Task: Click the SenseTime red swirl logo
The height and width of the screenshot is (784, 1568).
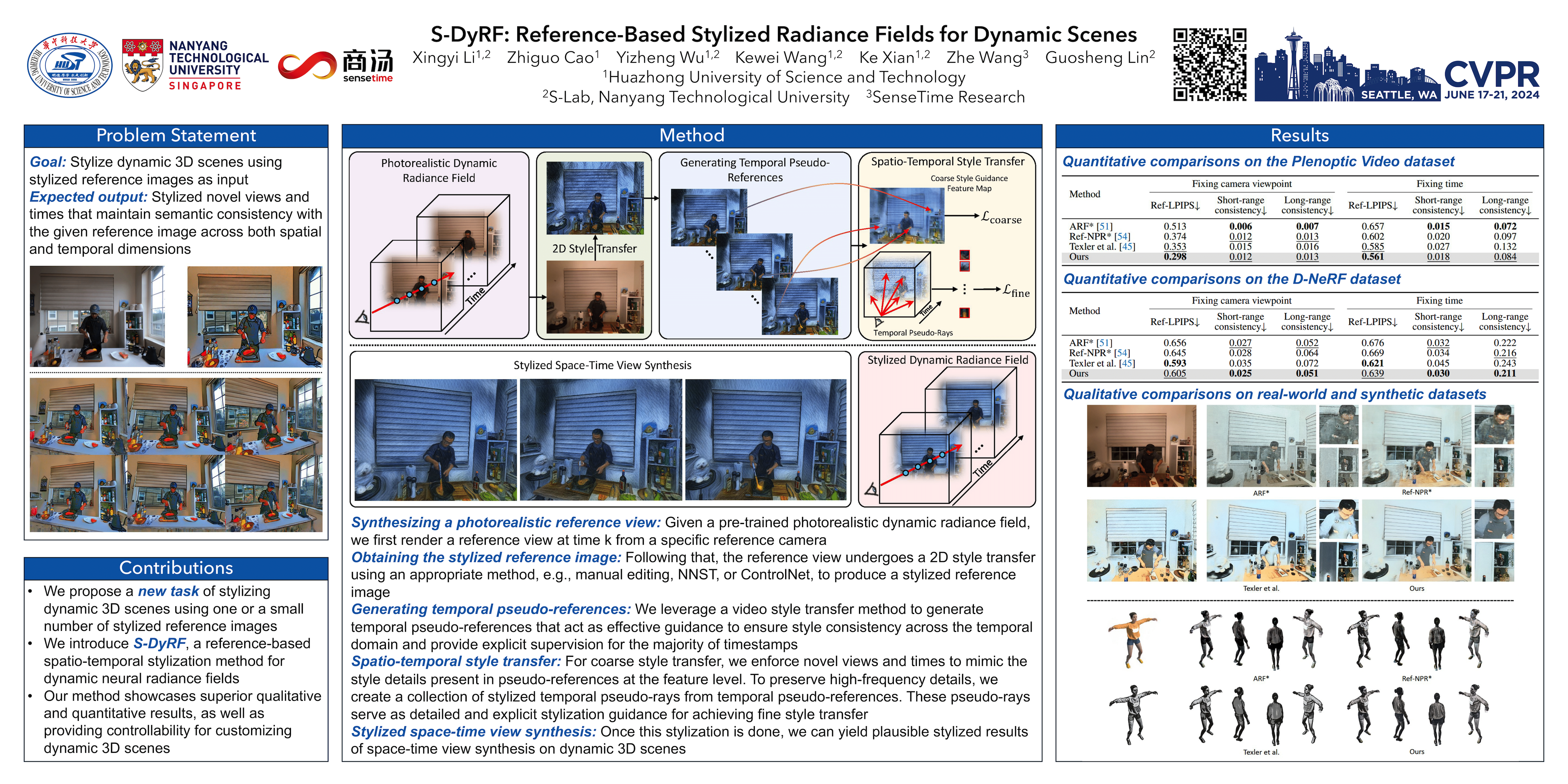Action: coord(307,66)
